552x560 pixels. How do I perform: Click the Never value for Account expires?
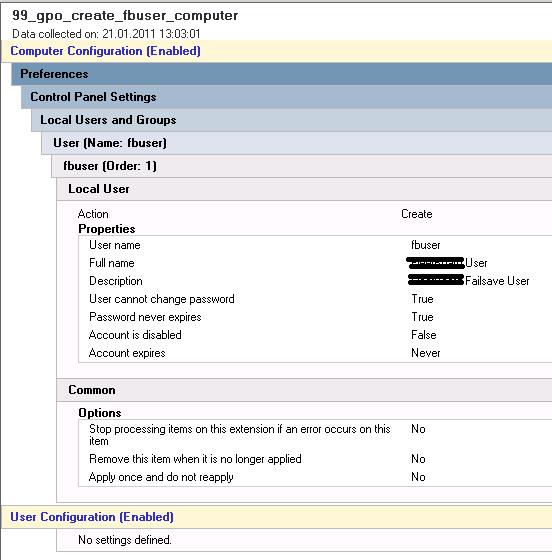[426, 353]
